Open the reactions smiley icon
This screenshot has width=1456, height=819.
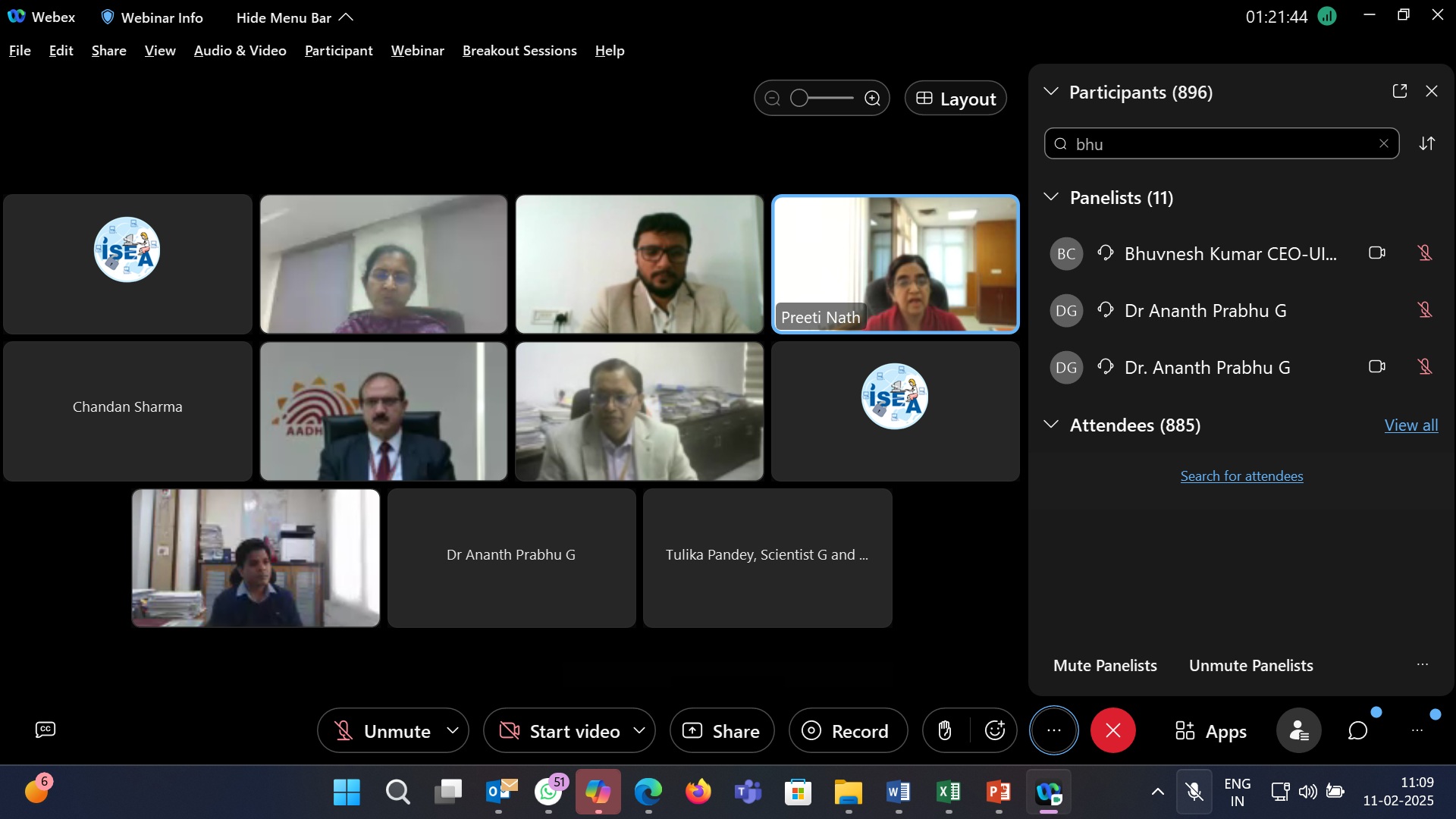pyautogui.click(x=994, y=731)
